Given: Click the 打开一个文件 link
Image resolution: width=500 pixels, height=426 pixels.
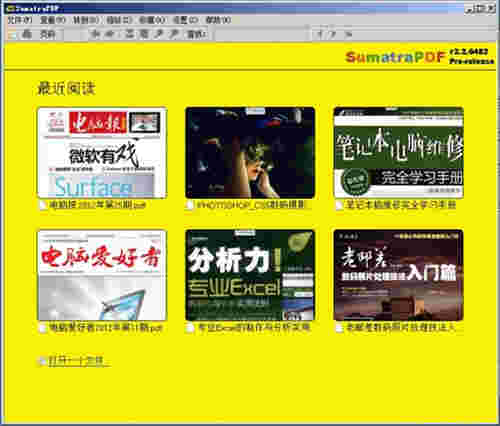Looking at the screenshot, I should pos(78,361).
